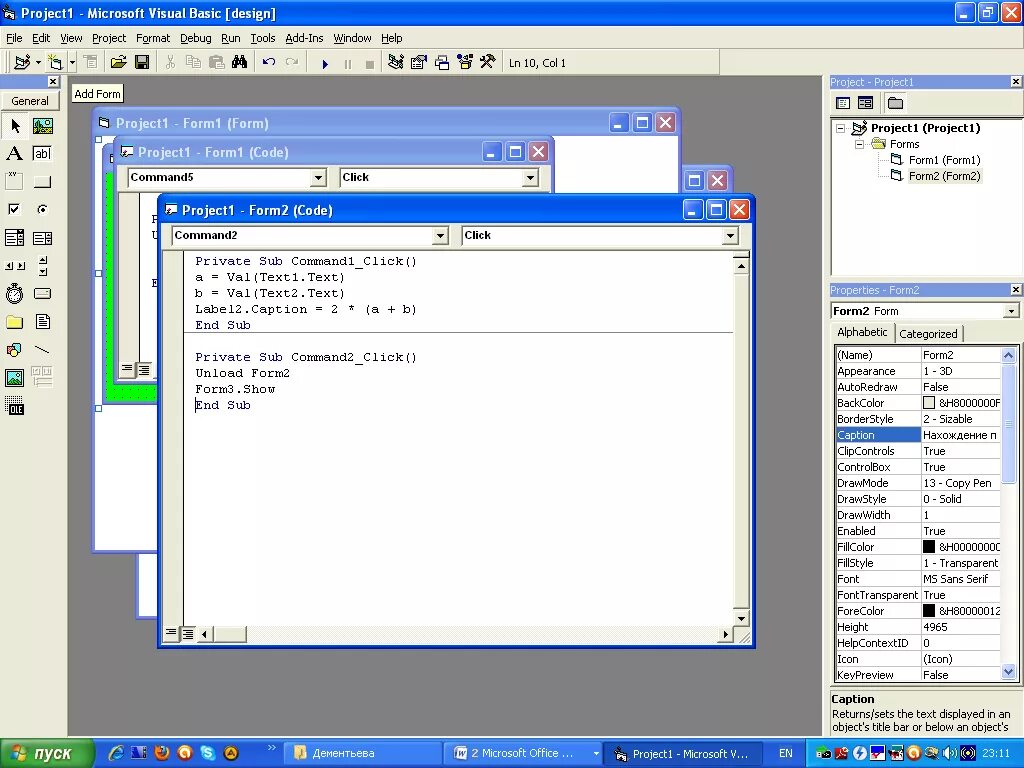Open Object Browser from the toolbar

coord(465,63)
